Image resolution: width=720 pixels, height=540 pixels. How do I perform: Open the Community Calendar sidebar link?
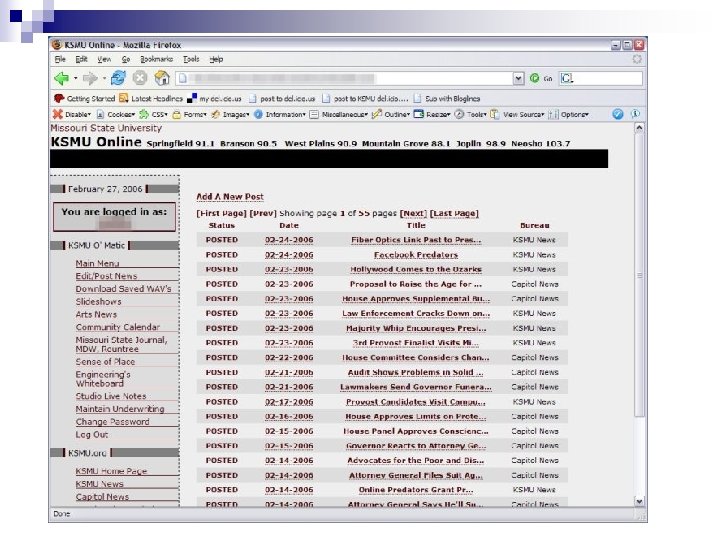click(118, 327)
